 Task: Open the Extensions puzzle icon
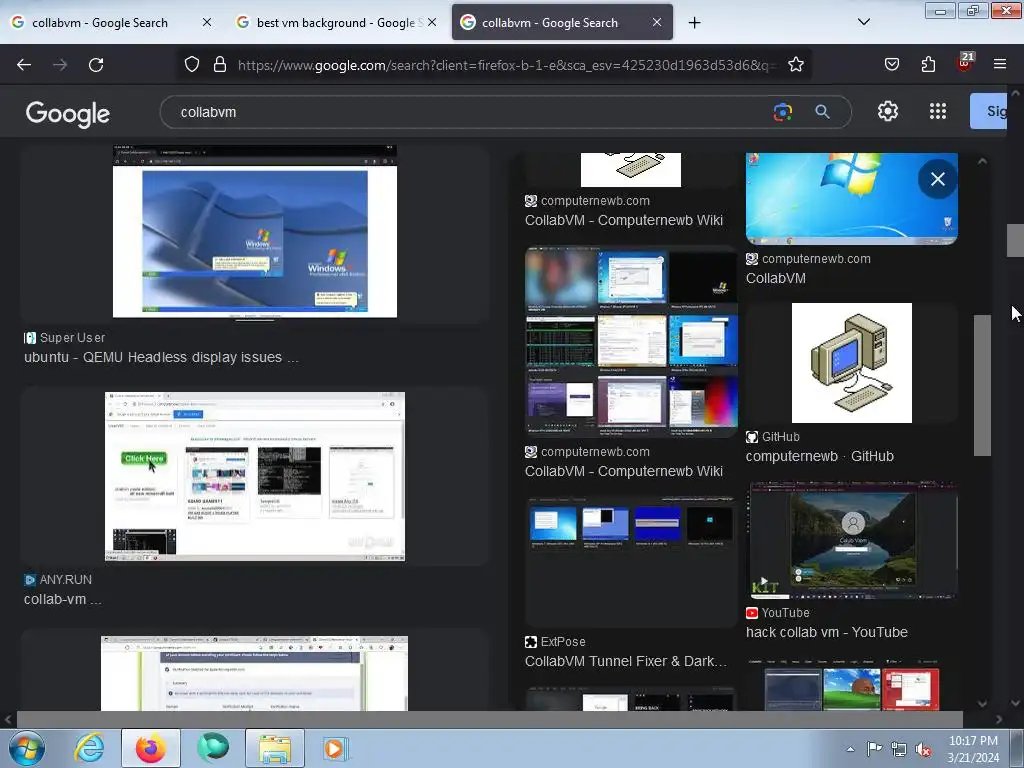click(x=928, y=65)
